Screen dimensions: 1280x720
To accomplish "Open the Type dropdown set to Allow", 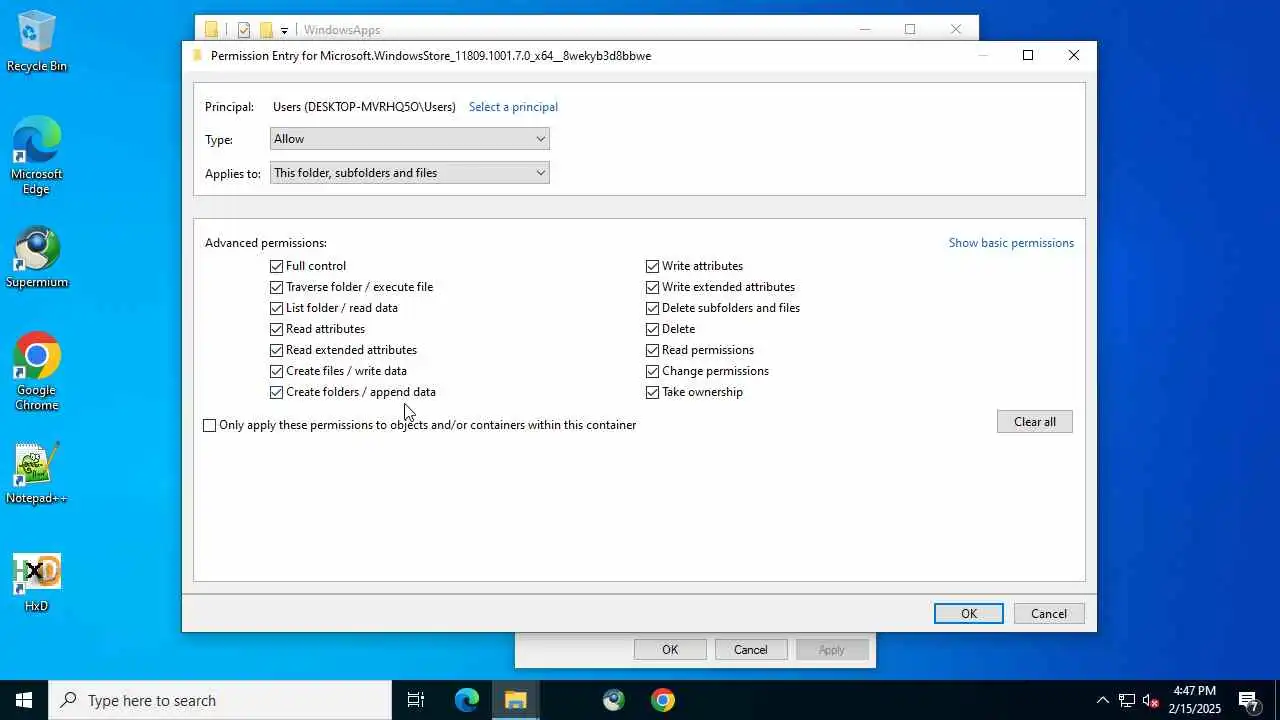I will (x=410, y=139).
